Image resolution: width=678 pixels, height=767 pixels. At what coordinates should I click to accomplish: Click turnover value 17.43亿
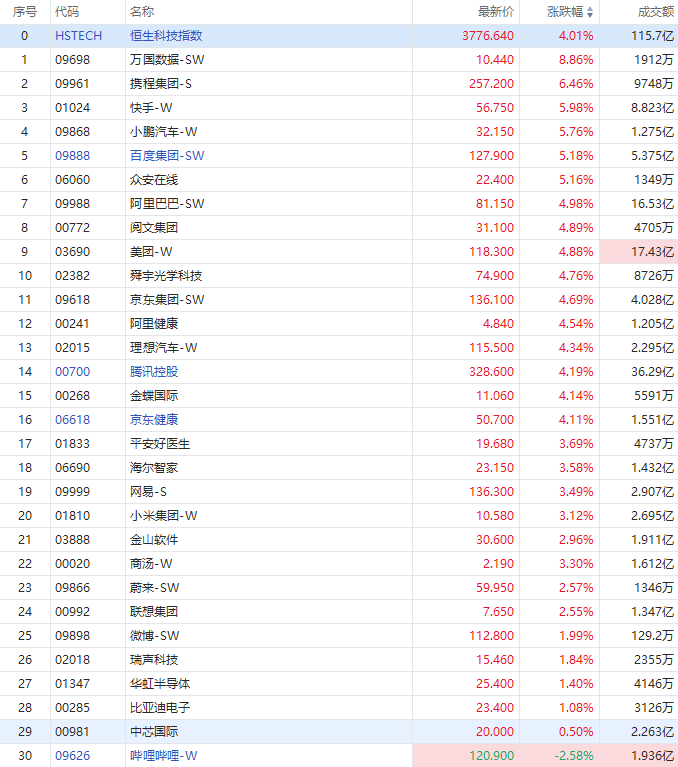pos(653,252)
